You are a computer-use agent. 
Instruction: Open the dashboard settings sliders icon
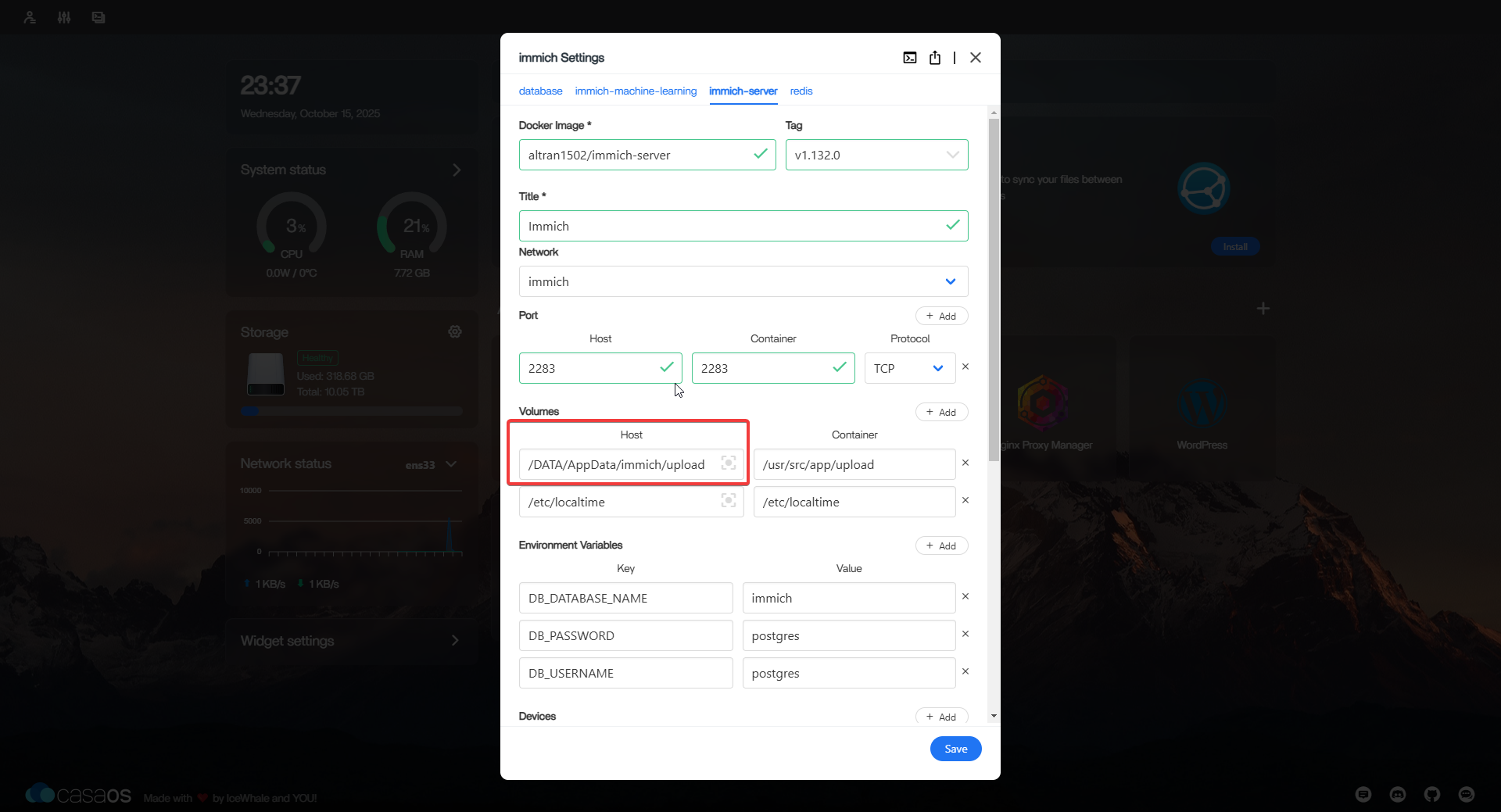(x=64, y=17)
